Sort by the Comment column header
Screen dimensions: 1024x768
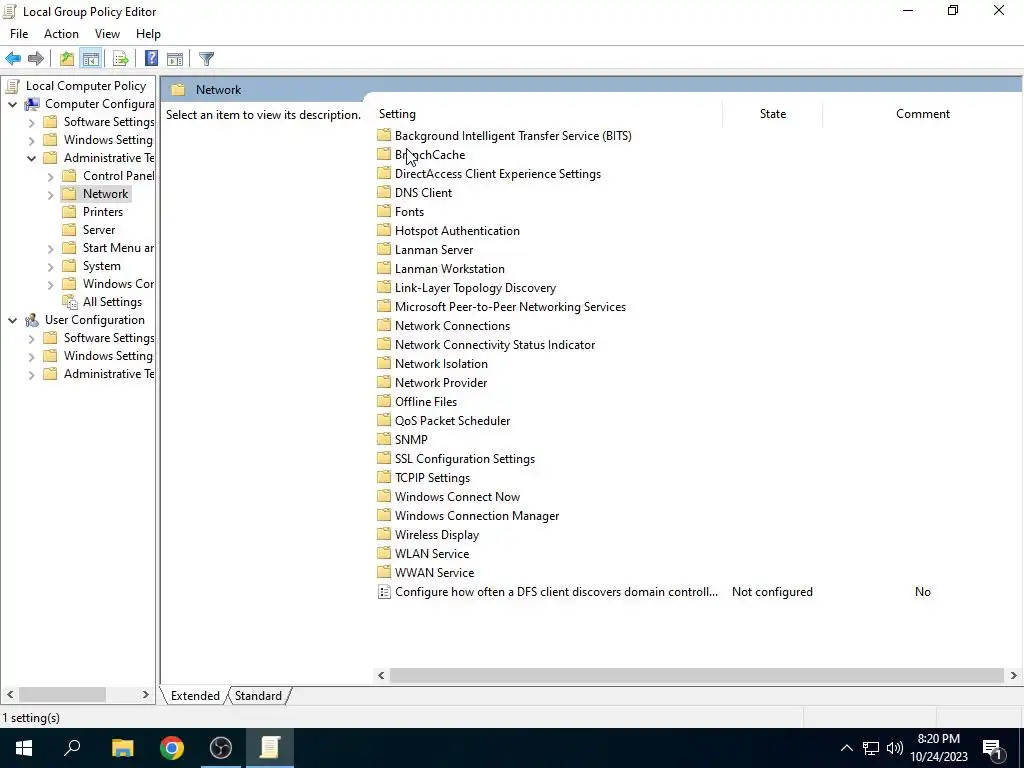click(x=923, y=114)
